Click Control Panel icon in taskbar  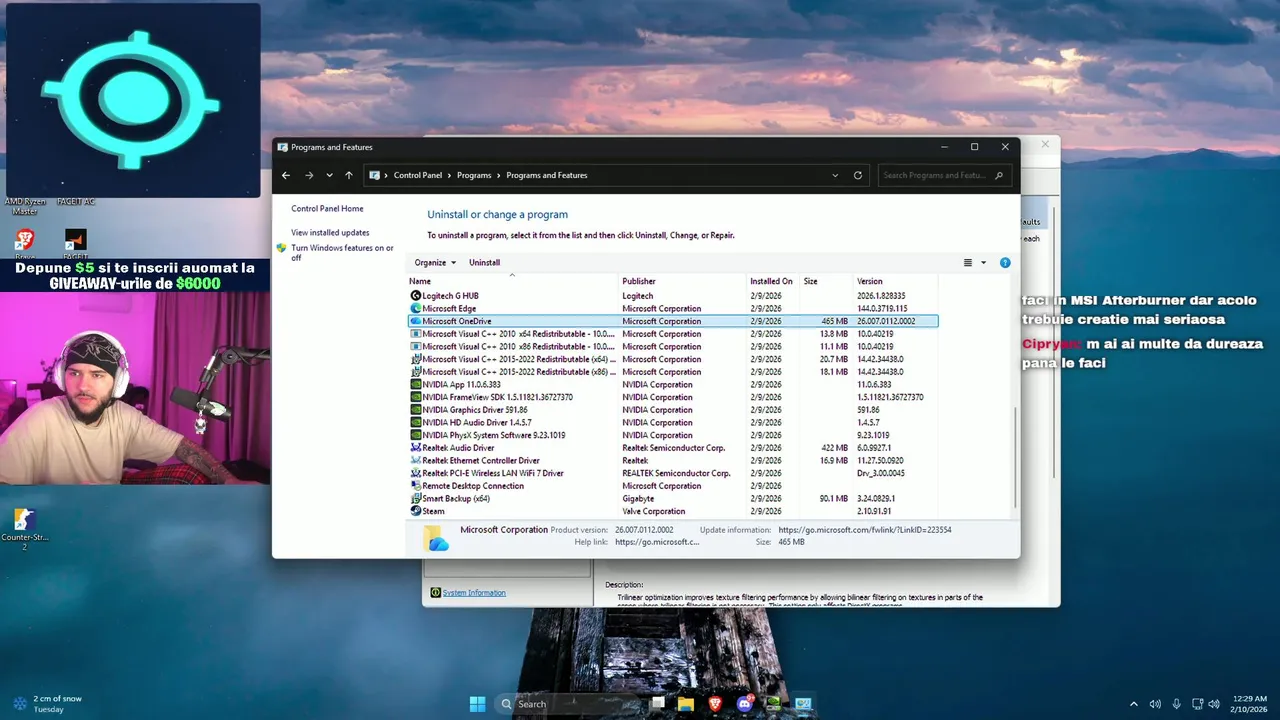tap(803, 703)
